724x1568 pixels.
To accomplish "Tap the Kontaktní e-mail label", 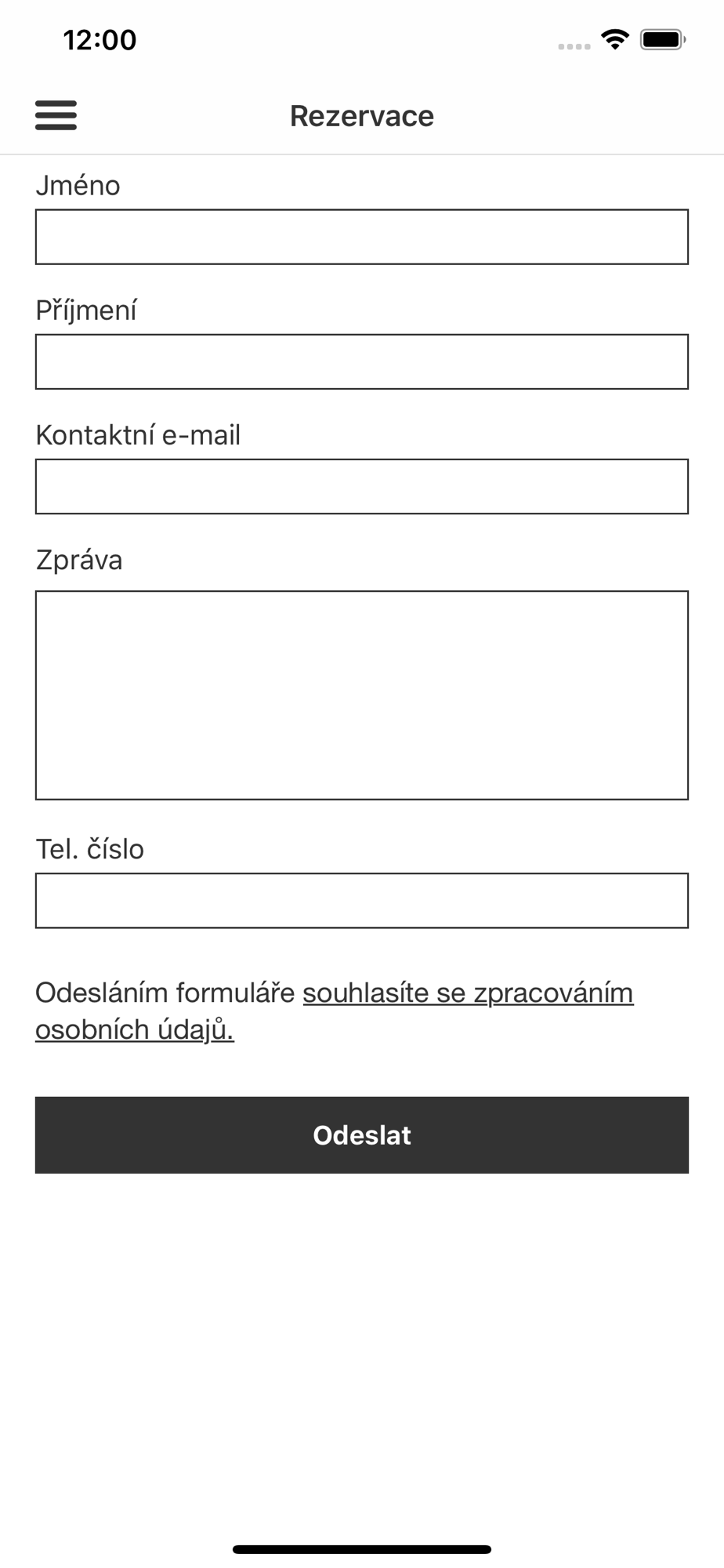I will click(138, 435).
